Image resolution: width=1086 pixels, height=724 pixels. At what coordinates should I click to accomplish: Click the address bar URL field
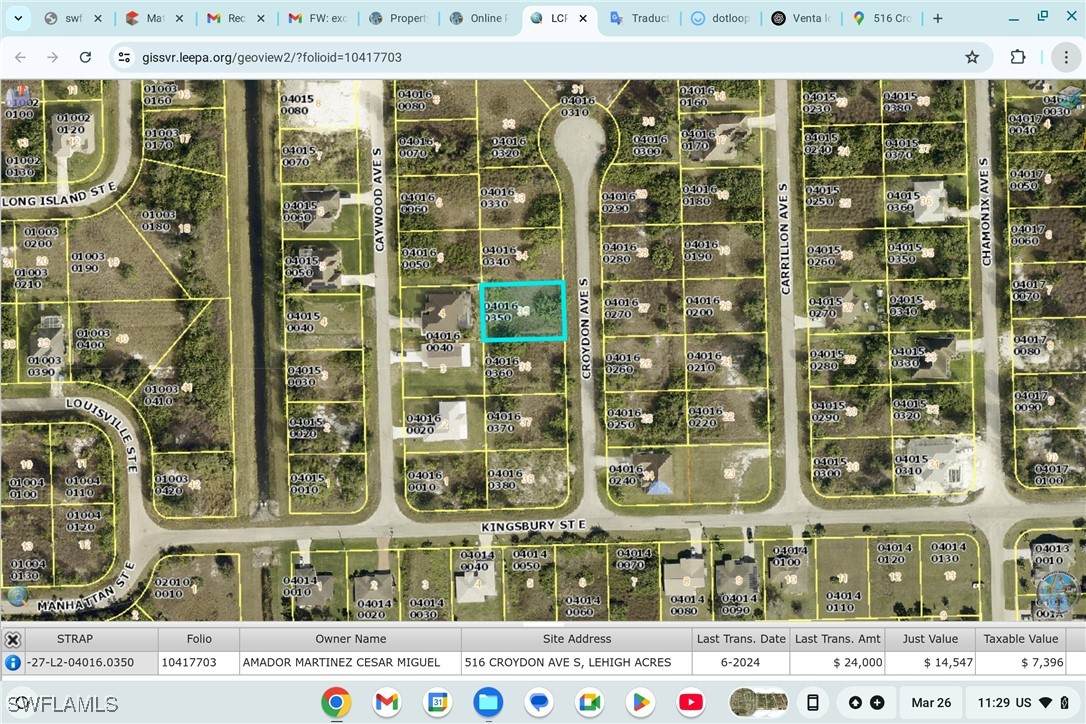click(500, 57)
